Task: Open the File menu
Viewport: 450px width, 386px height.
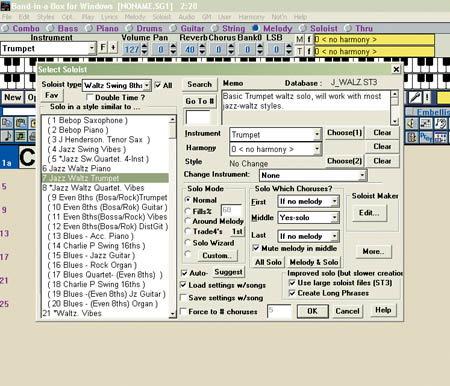Action: (7, 17)
